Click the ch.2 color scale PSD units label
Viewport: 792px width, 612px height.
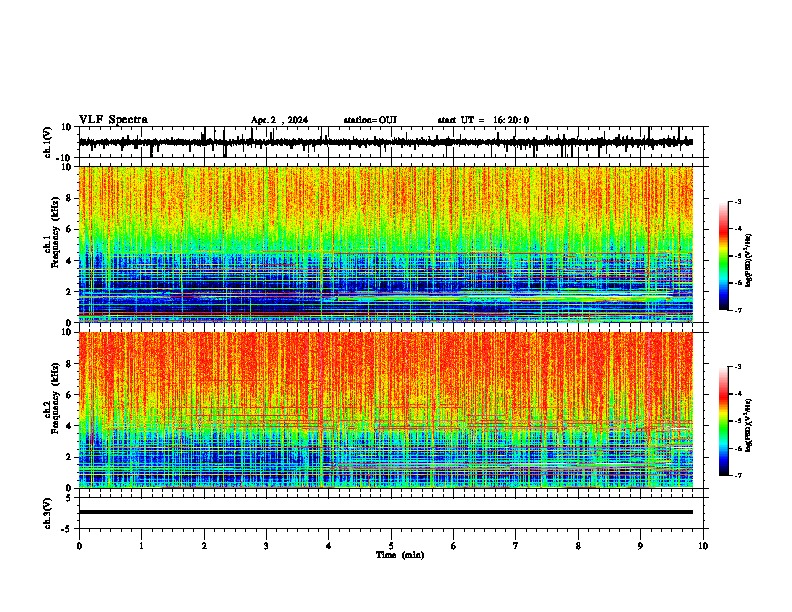tap(748, 425)
